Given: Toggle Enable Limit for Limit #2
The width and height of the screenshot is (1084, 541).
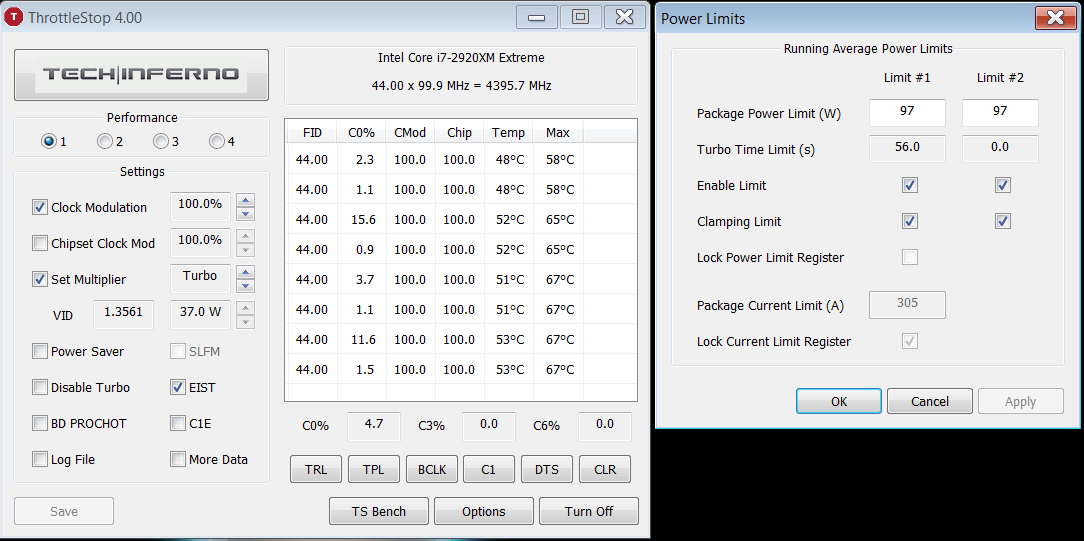Looking at the screenshot, I should 1002,185.
